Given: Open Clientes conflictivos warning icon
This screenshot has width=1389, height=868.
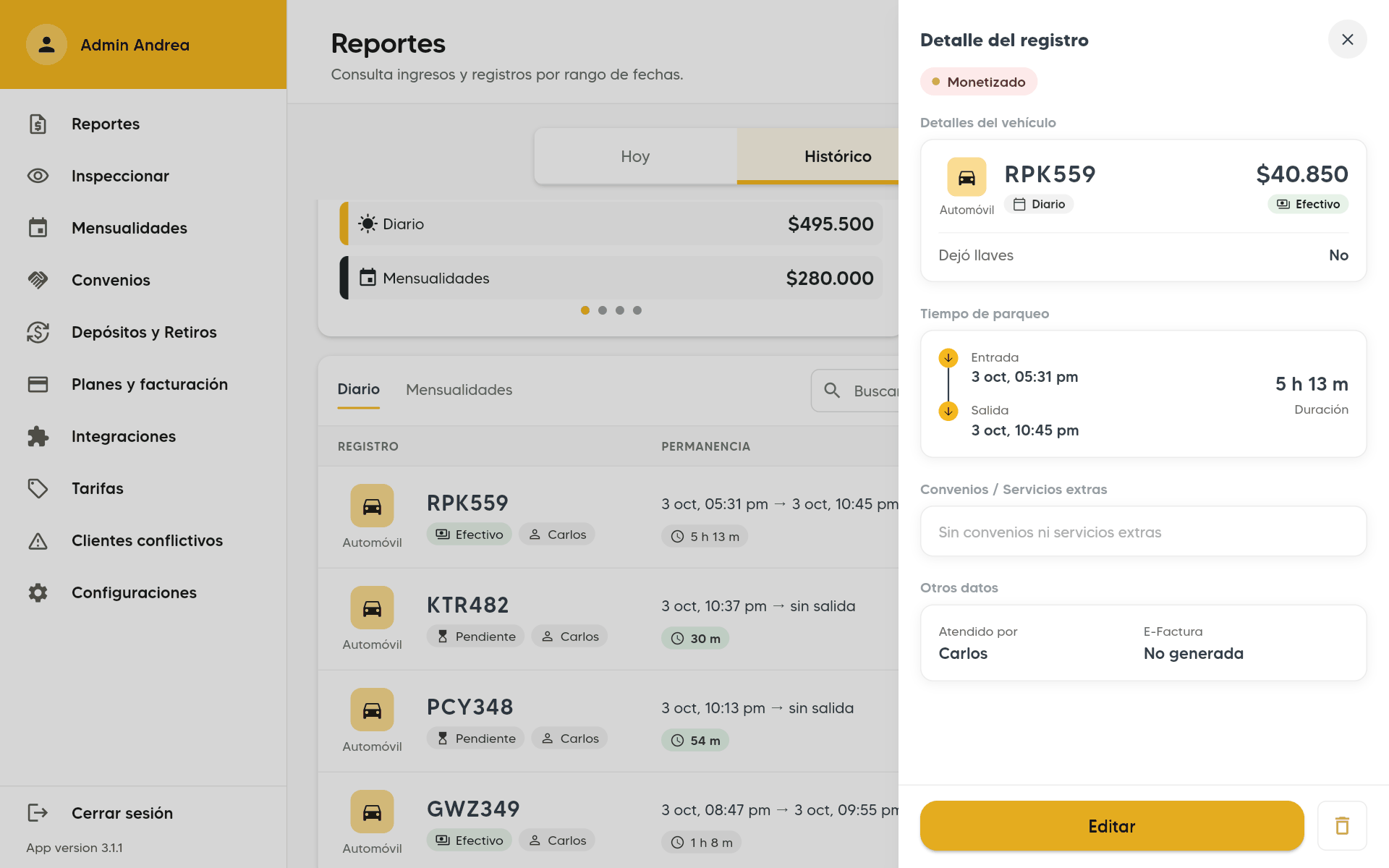Looking at the screenshot, I should 38,540.
